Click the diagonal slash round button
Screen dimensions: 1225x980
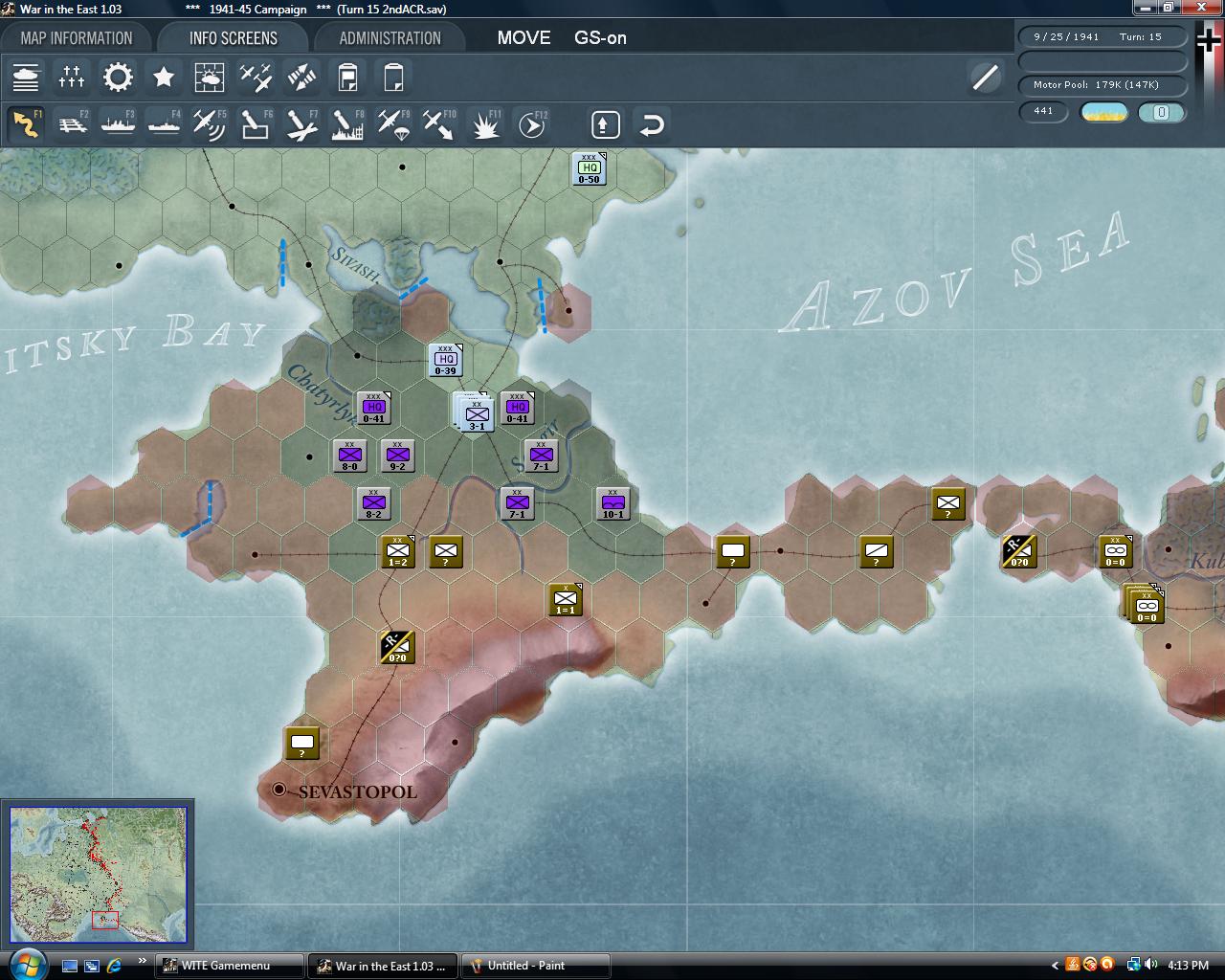pyautogui.click(x=985, y=78)
